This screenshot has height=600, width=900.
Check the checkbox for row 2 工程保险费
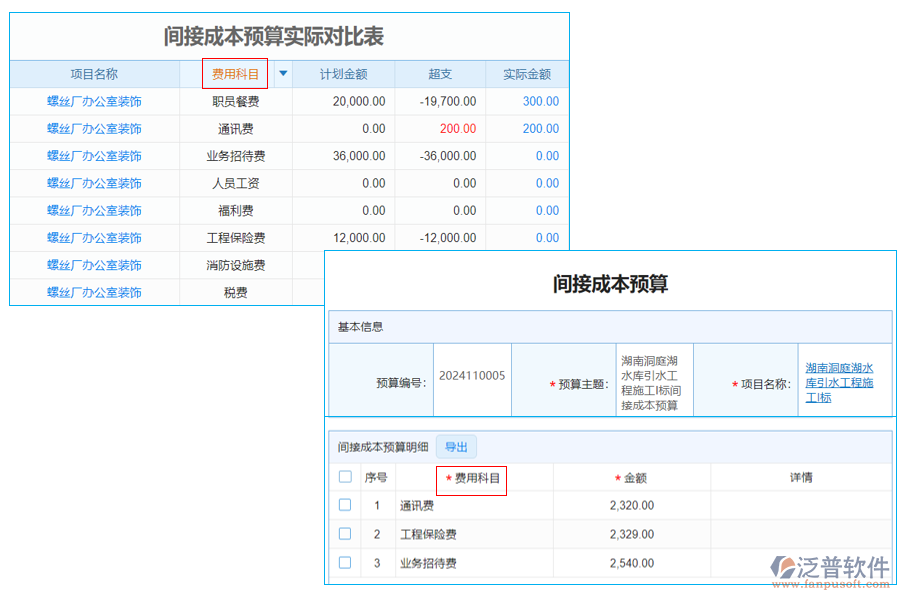click(x=345, y=533)
